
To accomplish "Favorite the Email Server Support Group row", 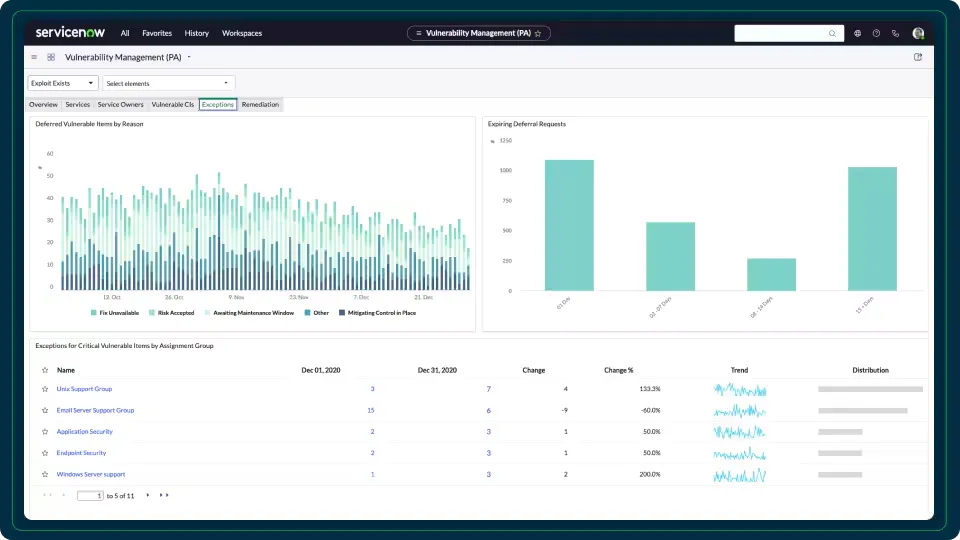I will point(45,410).
